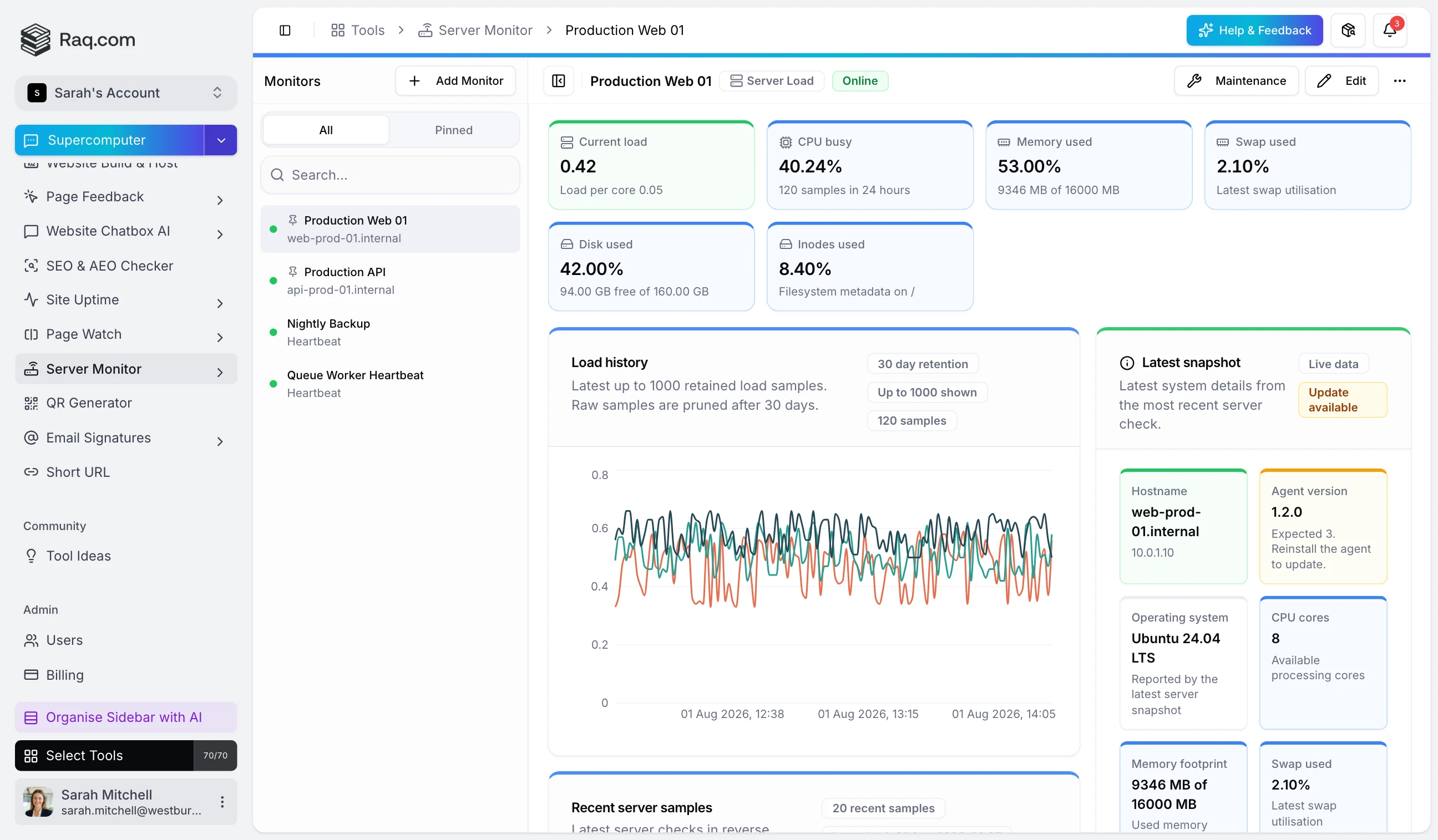Click the Users people icon
This screenshot has width=1438, height=840.
point(31,640)
